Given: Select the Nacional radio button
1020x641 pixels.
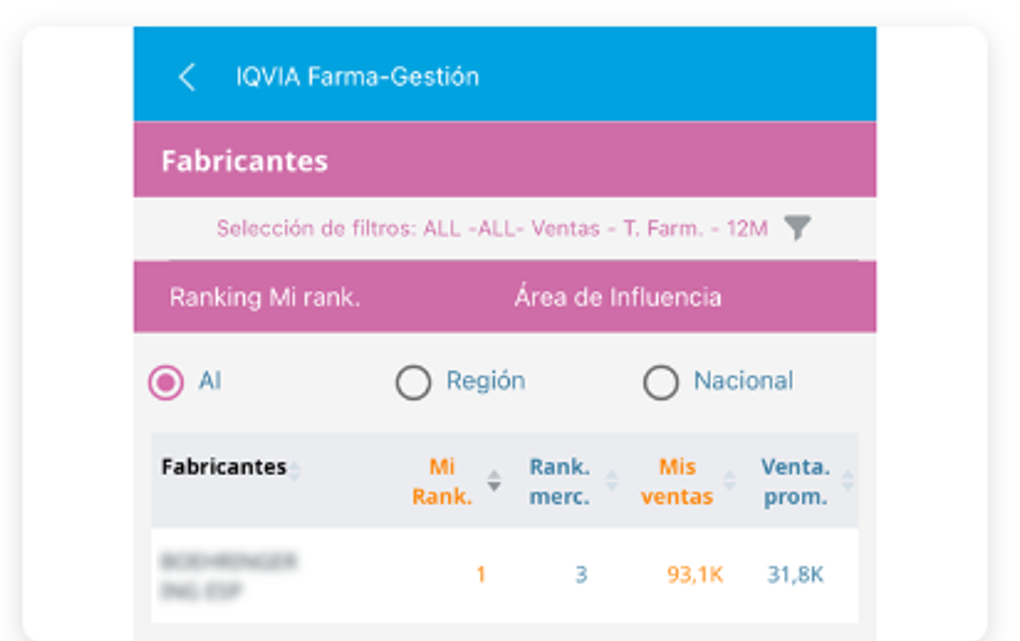Looking at the screenshot, I should click(x=661, y=382).
